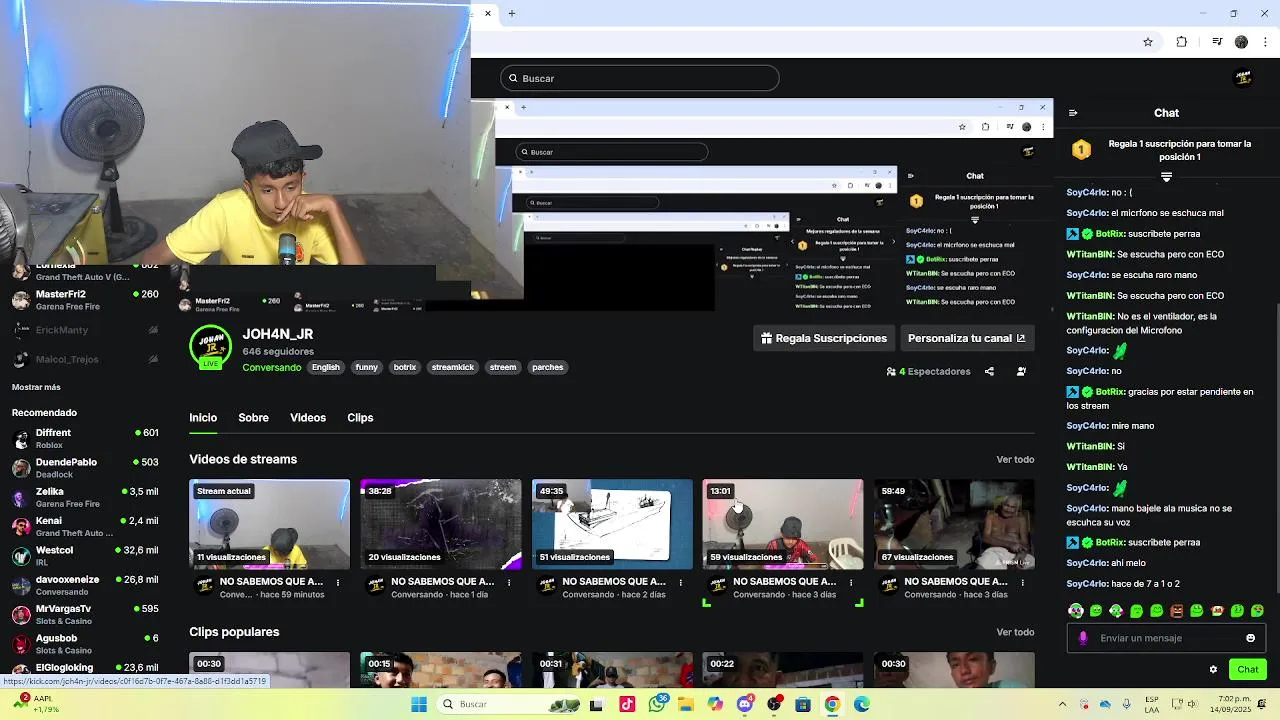Switch to the Sobre tab
This screenshot has height=720, width=1280.
[x=253, y=418]
